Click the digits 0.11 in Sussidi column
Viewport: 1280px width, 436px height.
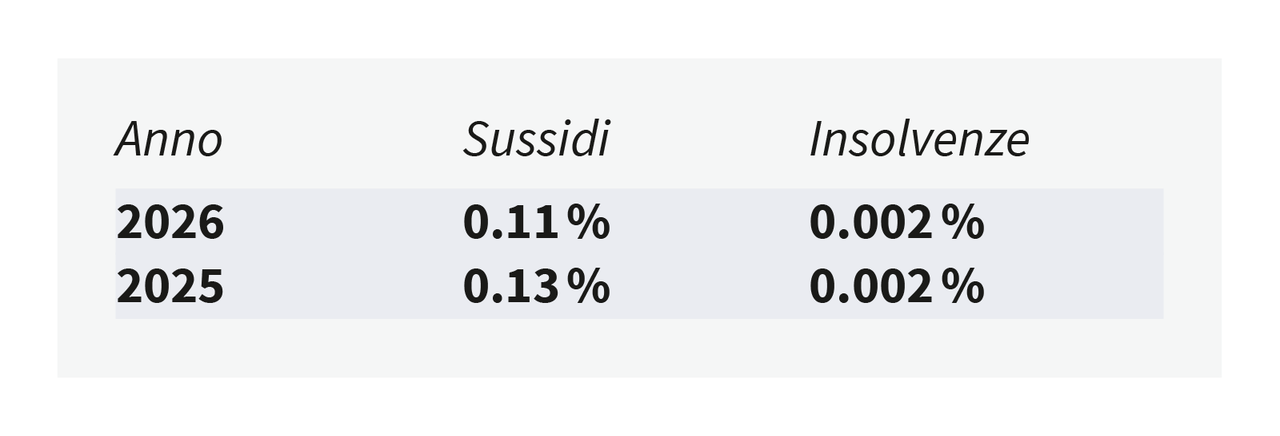tap(510, 222)
